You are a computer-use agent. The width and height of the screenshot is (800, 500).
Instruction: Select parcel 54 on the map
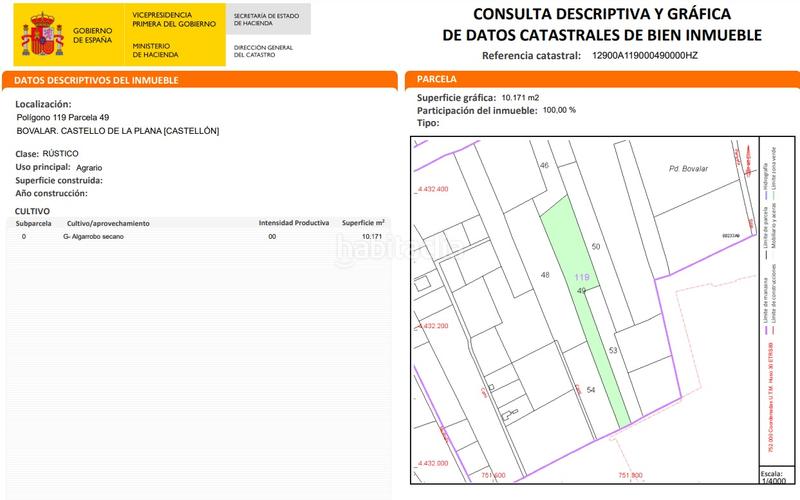pos(591,389)
